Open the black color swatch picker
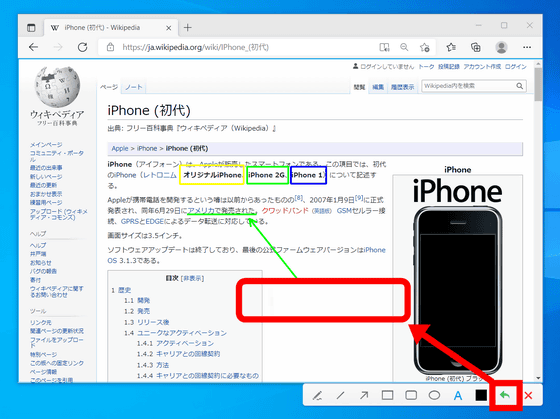The image size is (560, 419). pyautogui.click(x=481, y=395)
